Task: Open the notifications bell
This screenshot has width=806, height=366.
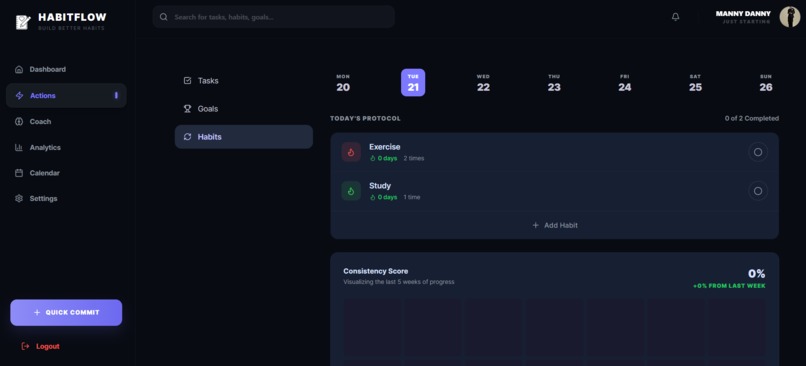Action: (x=675, y=17)
